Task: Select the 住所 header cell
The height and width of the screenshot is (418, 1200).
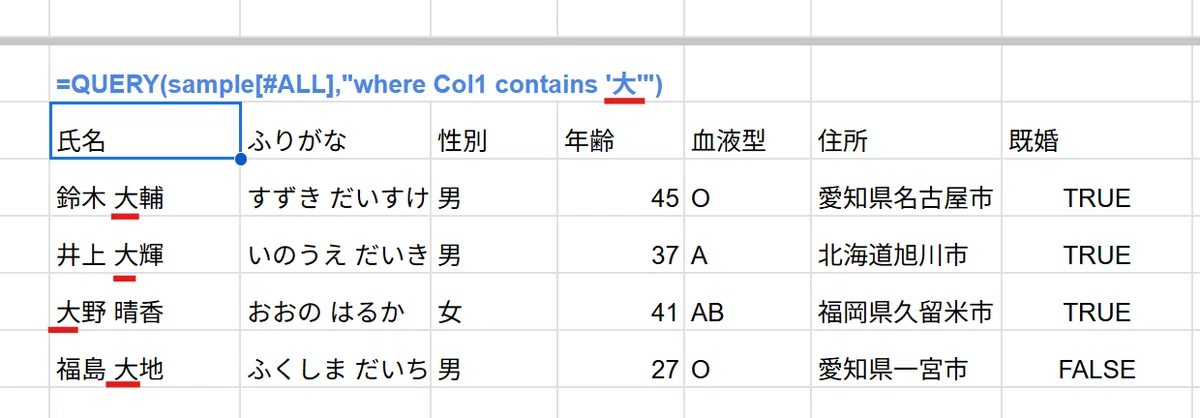Action: (x=906, y=130)
